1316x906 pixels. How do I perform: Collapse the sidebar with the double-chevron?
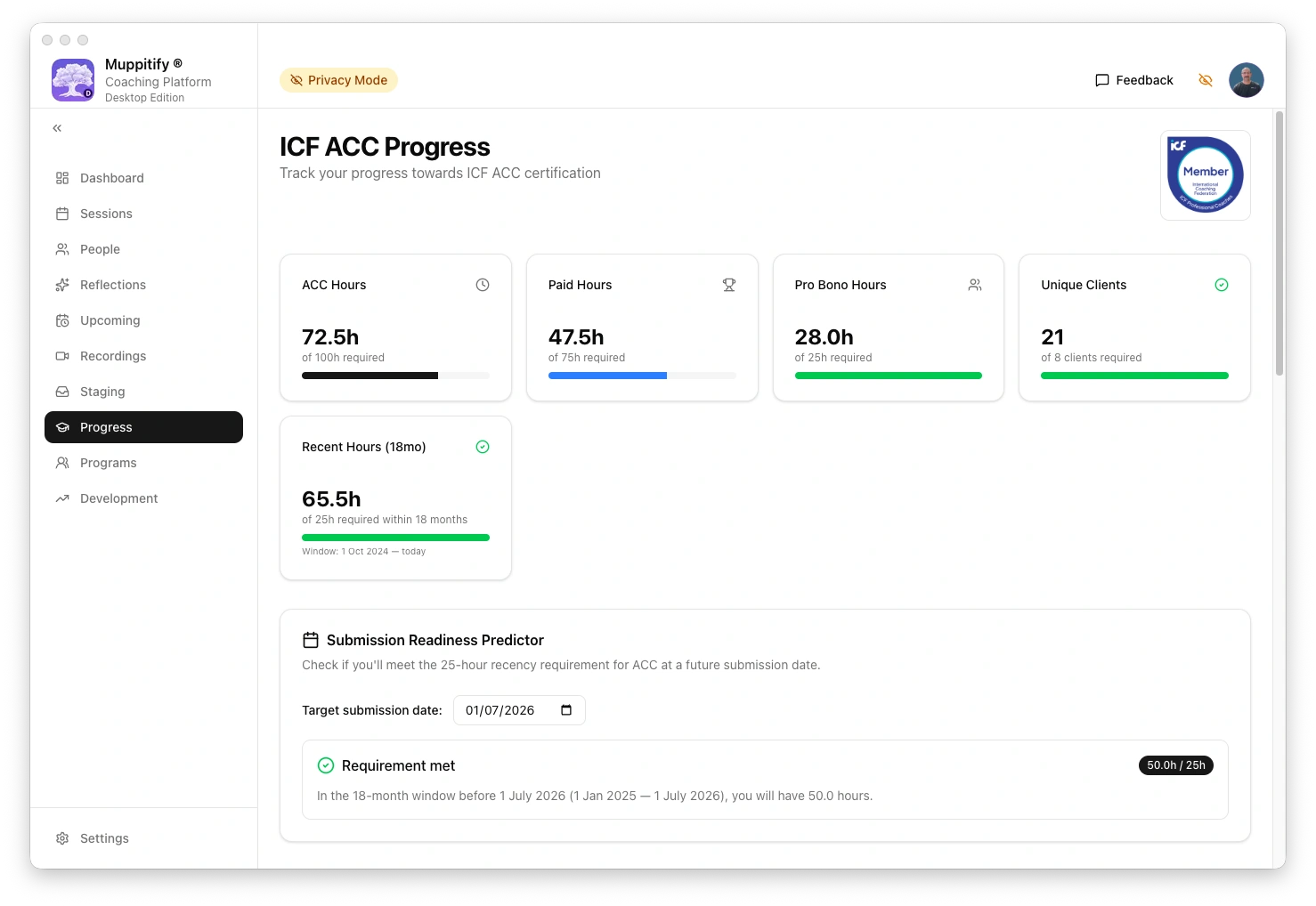click(x=56, y=127)
